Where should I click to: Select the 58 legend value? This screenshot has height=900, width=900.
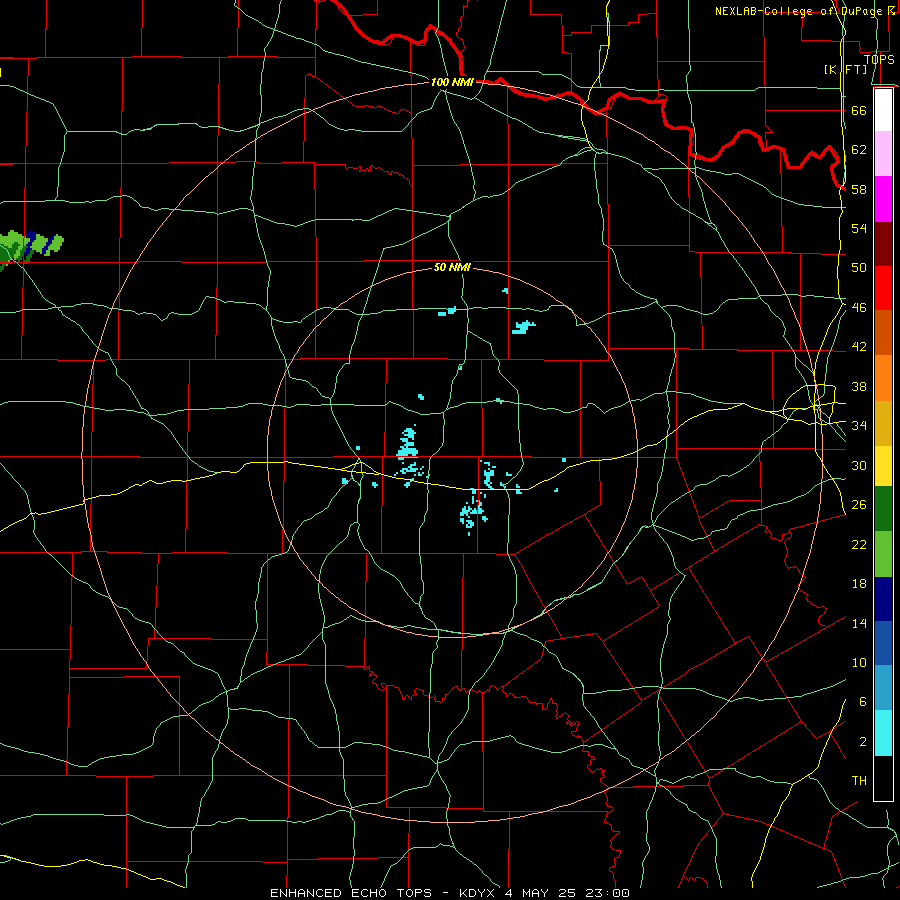(859, 189)
